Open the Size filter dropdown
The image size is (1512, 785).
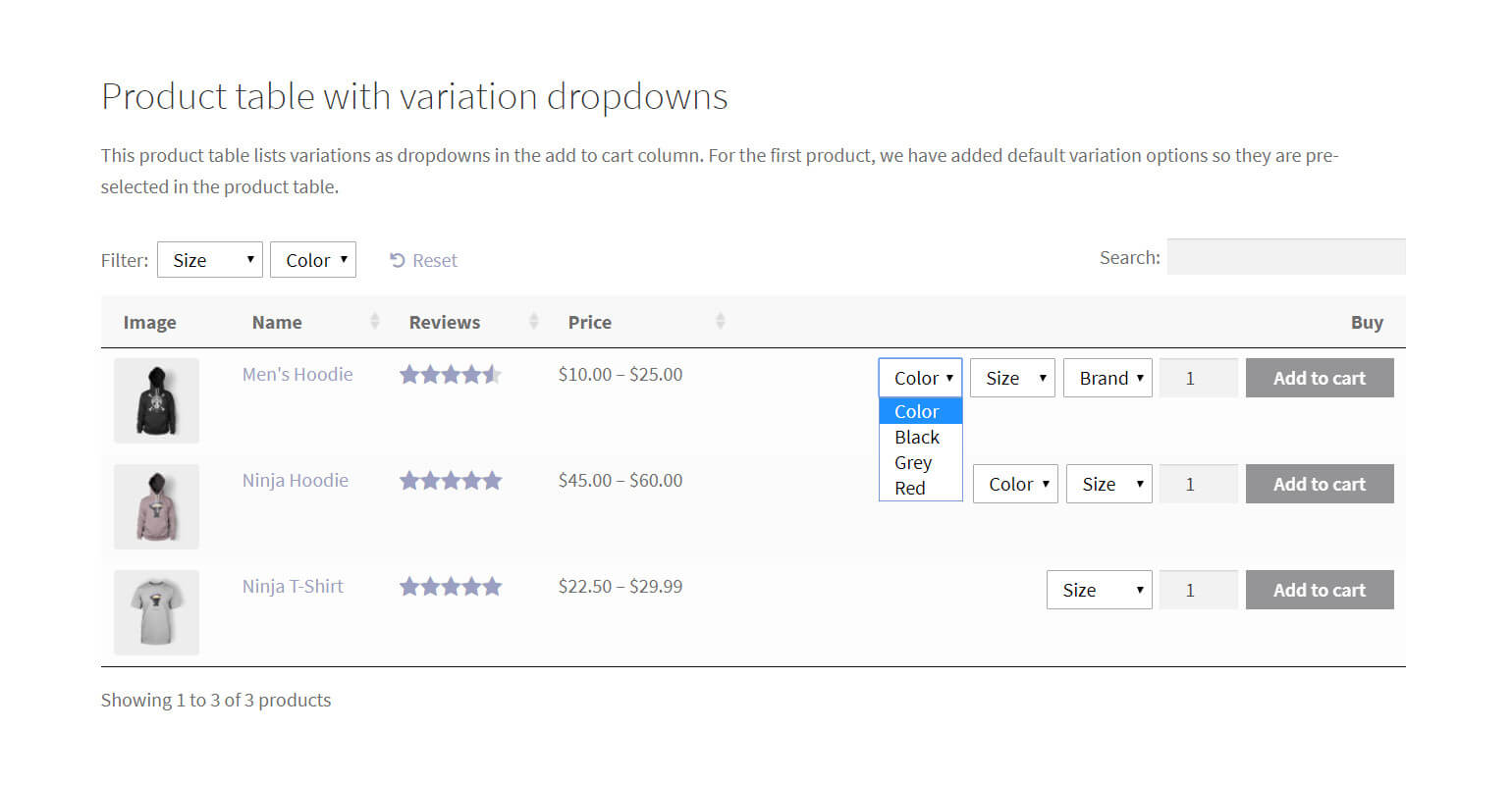[x=210, y=260]
